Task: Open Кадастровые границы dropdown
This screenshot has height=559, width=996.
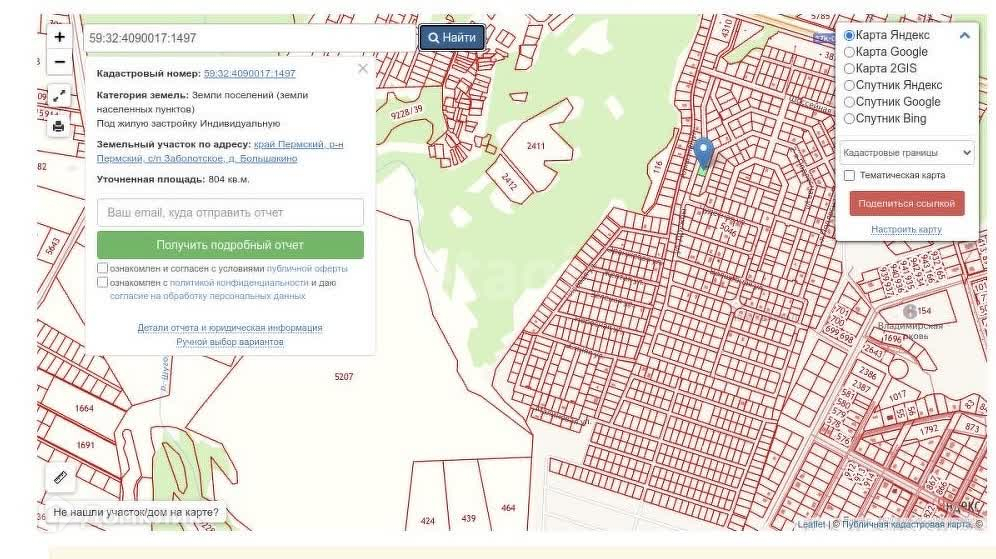Action: (x=906, y=152)
